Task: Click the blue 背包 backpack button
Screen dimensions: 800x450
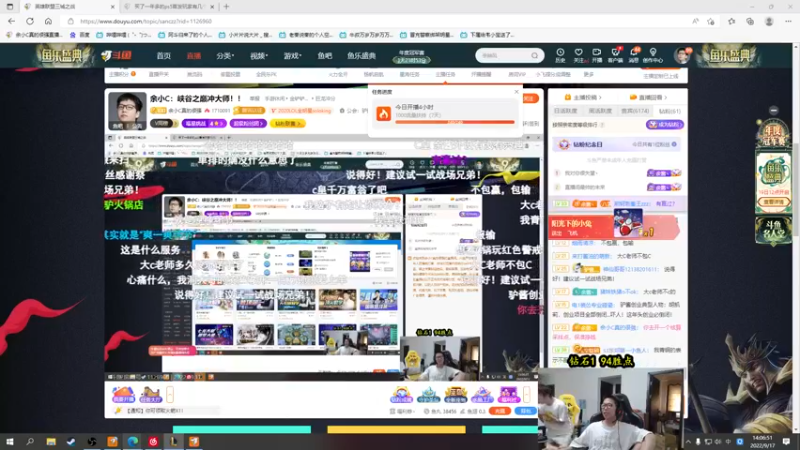Action: click(525, 411)
